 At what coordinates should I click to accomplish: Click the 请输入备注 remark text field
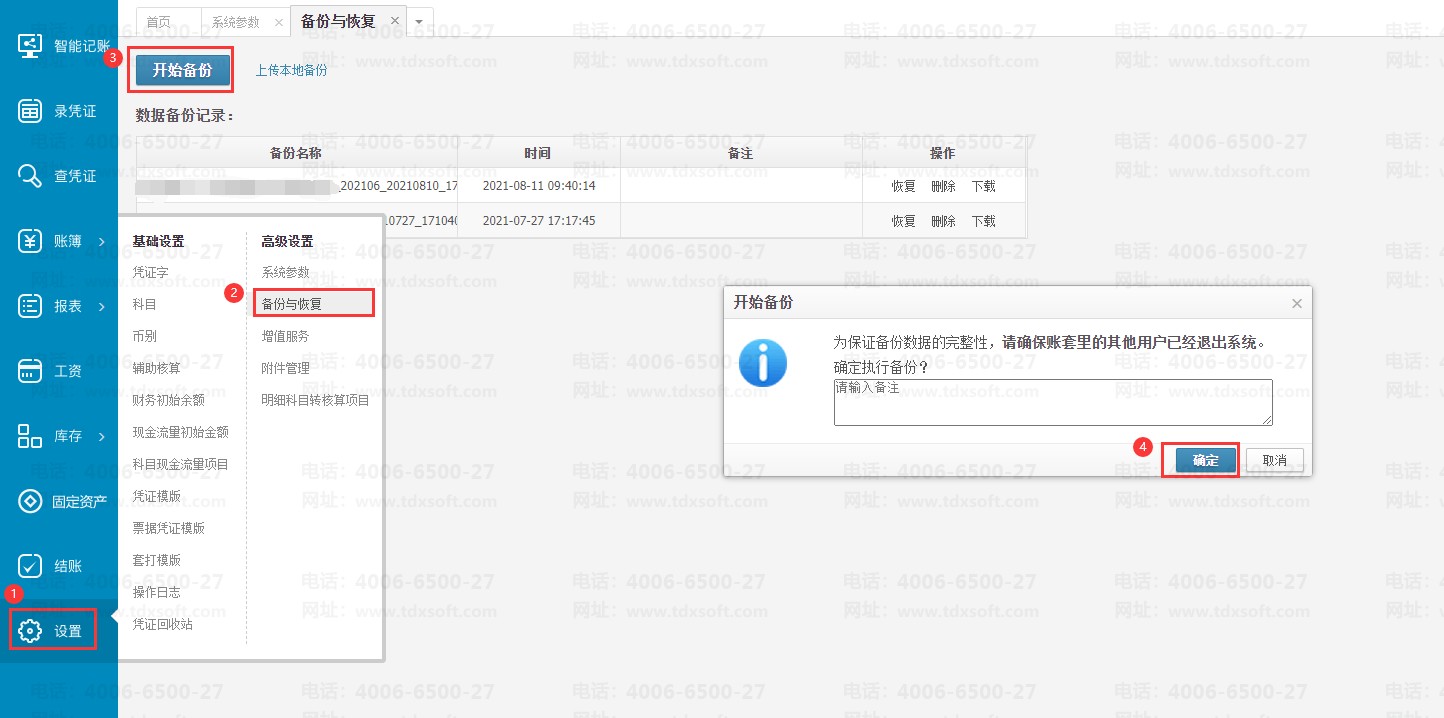pyautogui.click(x=1052, y=402)
